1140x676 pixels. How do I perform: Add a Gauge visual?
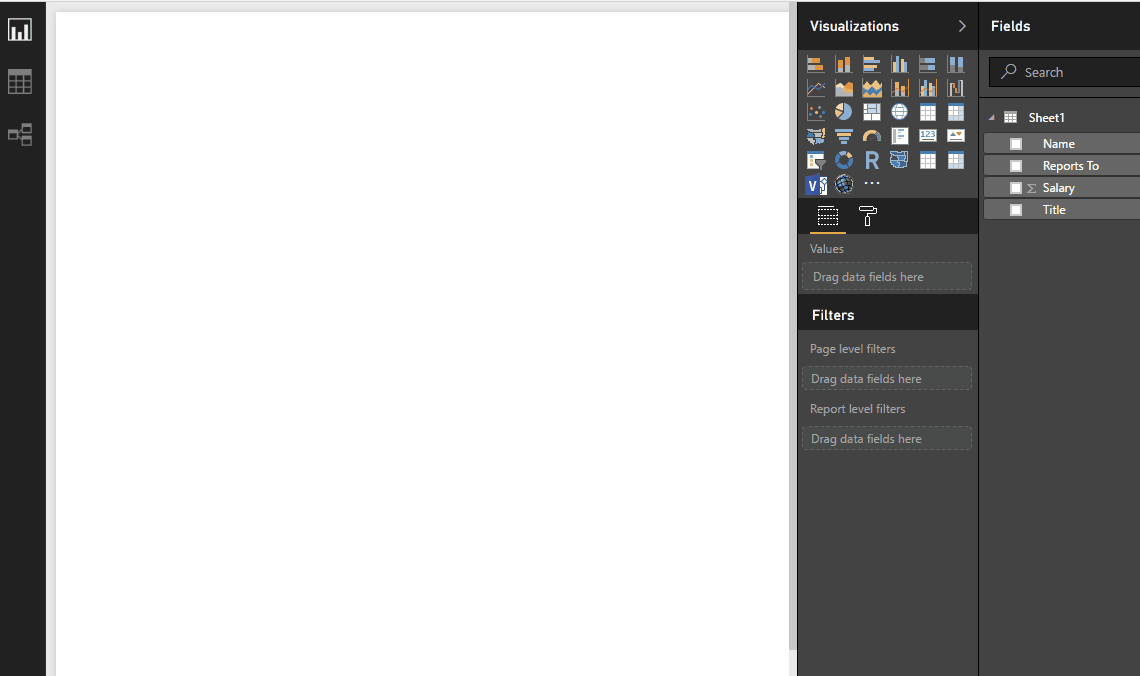tap(872, 136)
